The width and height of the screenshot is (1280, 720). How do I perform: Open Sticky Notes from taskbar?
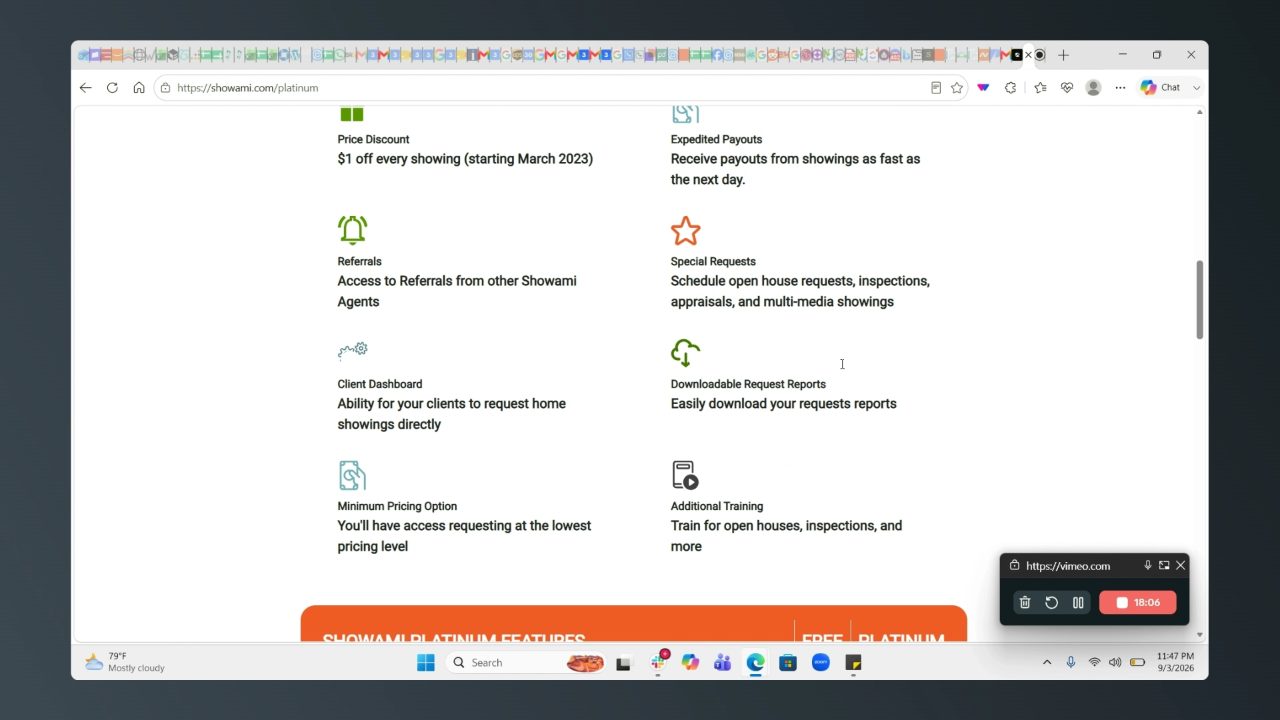coord(853,662)
